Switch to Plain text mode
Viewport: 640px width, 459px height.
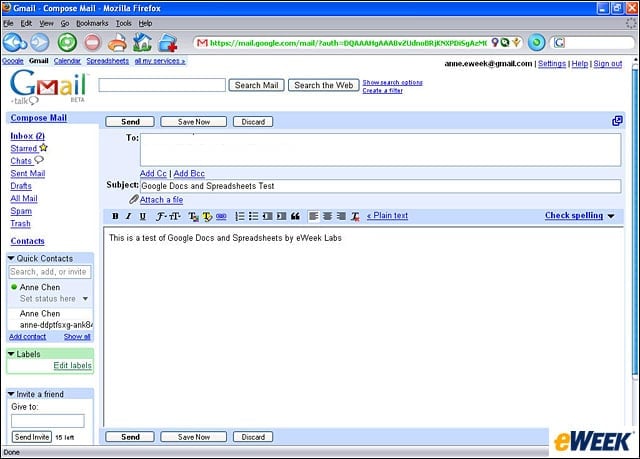pyautogui.click(x=387, y=215)
